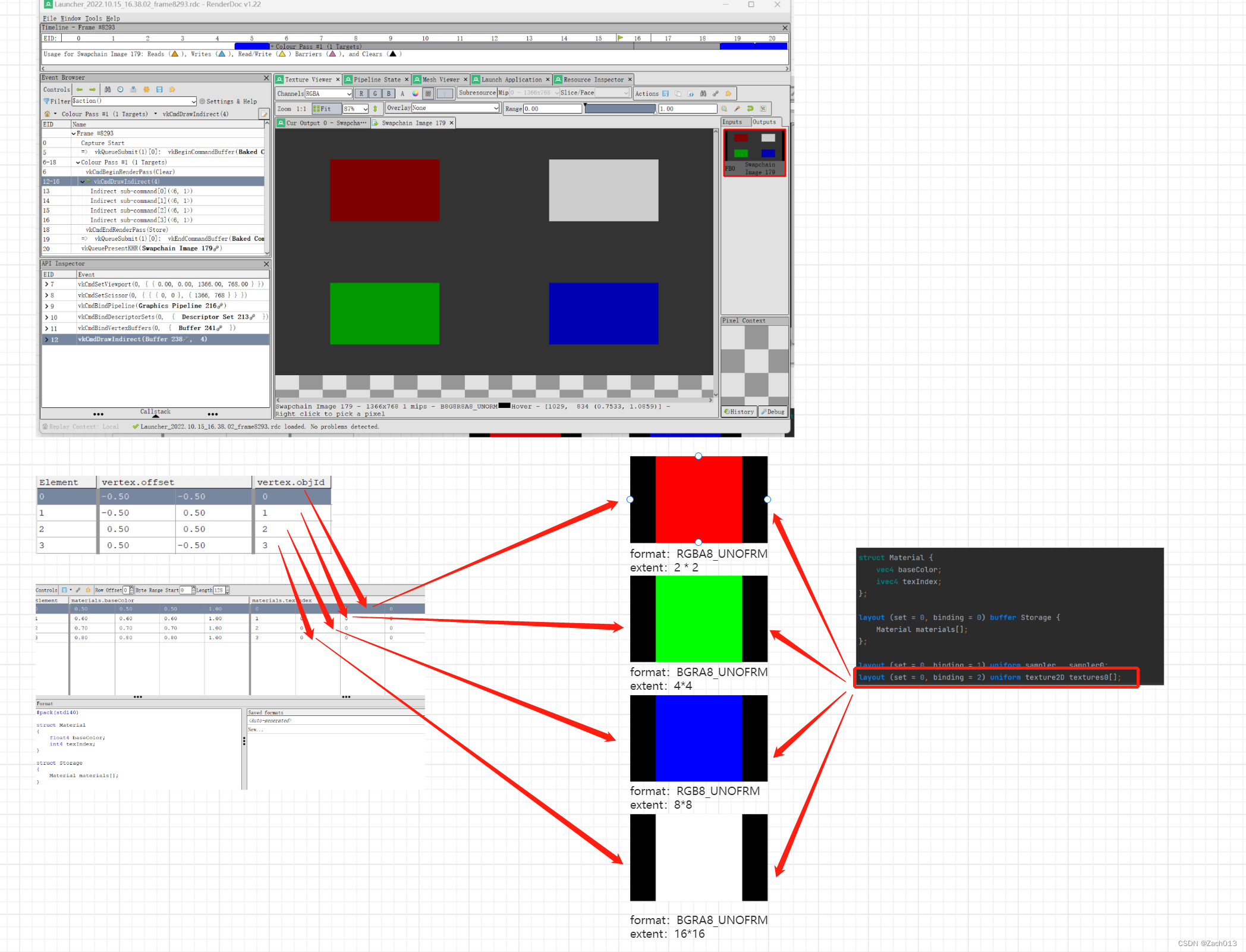
Task: Click the Fit zoom button
Action: 326,109
